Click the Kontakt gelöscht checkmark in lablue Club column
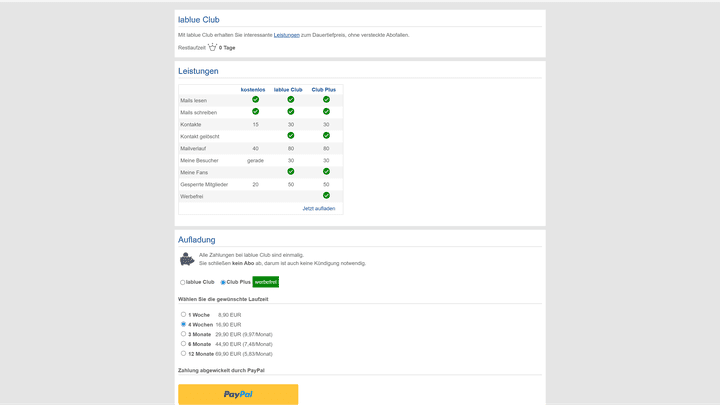 click(x=291, y=135)
